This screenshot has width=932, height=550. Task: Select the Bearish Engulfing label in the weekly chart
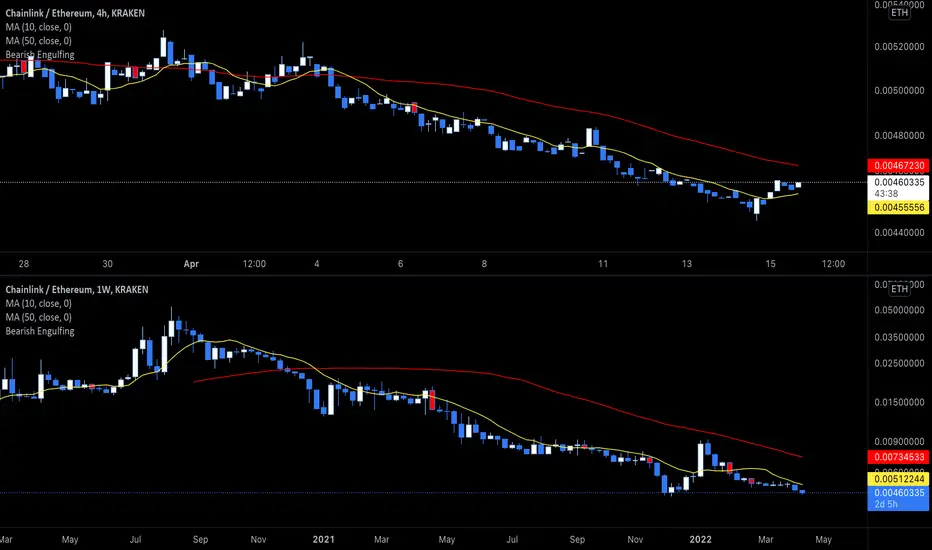[40, 331]
